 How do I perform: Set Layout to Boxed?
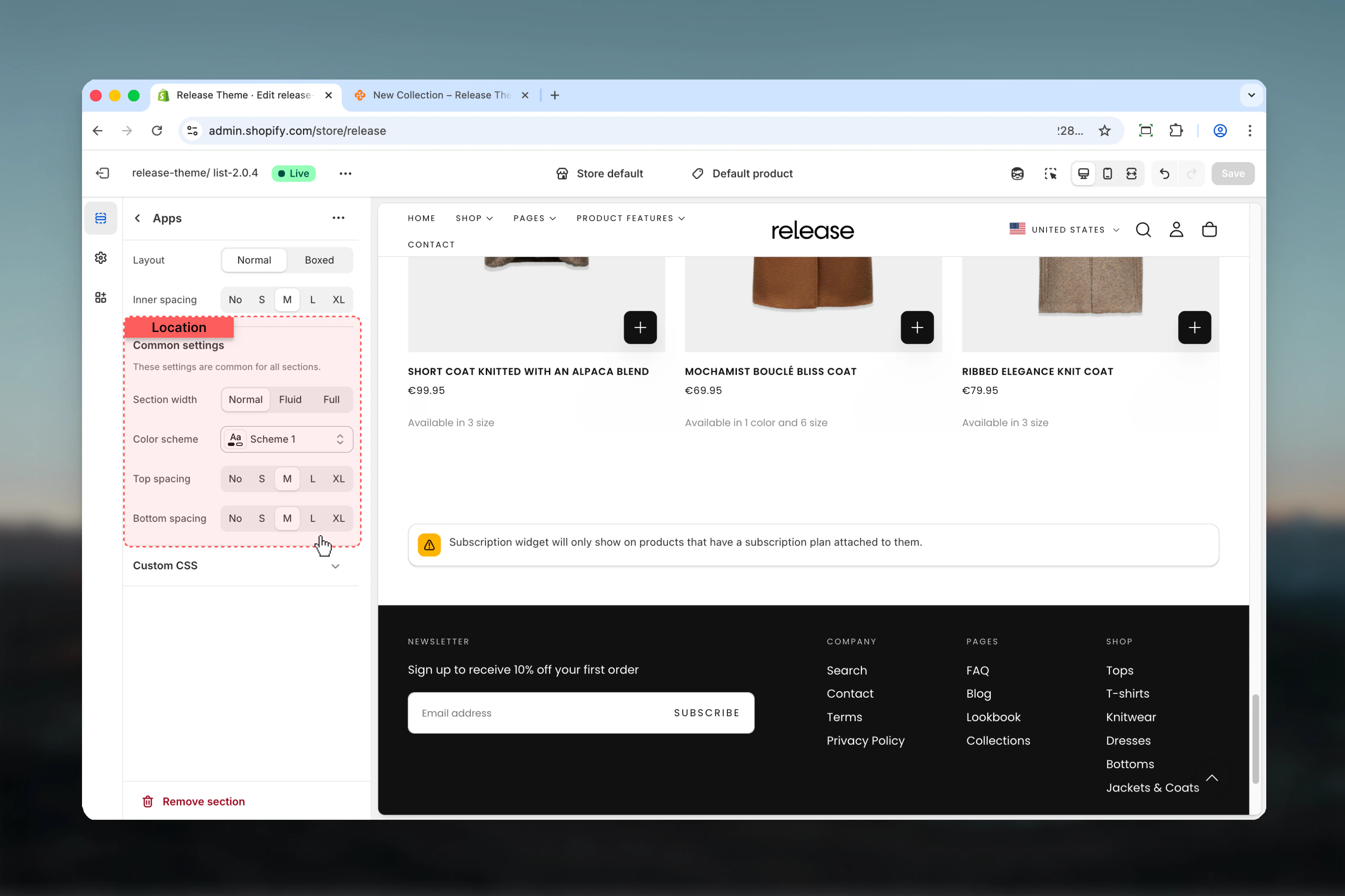click(319, 260)
